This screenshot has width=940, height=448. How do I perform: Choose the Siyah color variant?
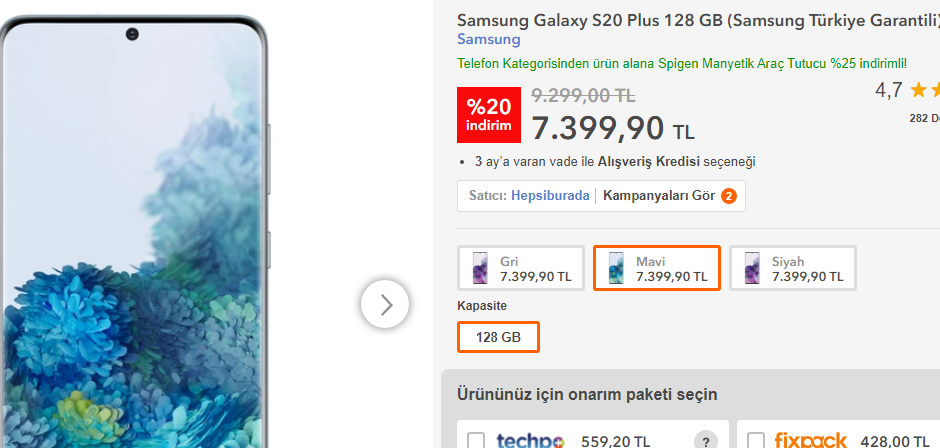coord(792,268)
